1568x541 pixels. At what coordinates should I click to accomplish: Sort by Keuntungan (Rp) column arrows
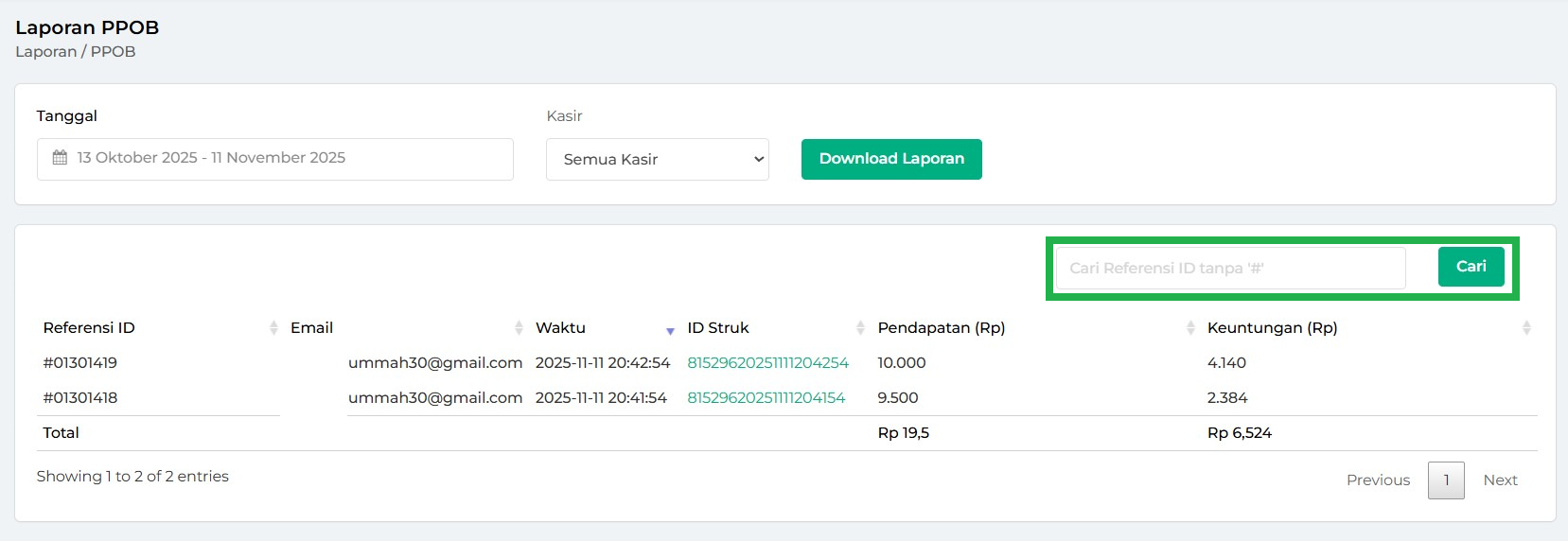(x=1526, y=328)
